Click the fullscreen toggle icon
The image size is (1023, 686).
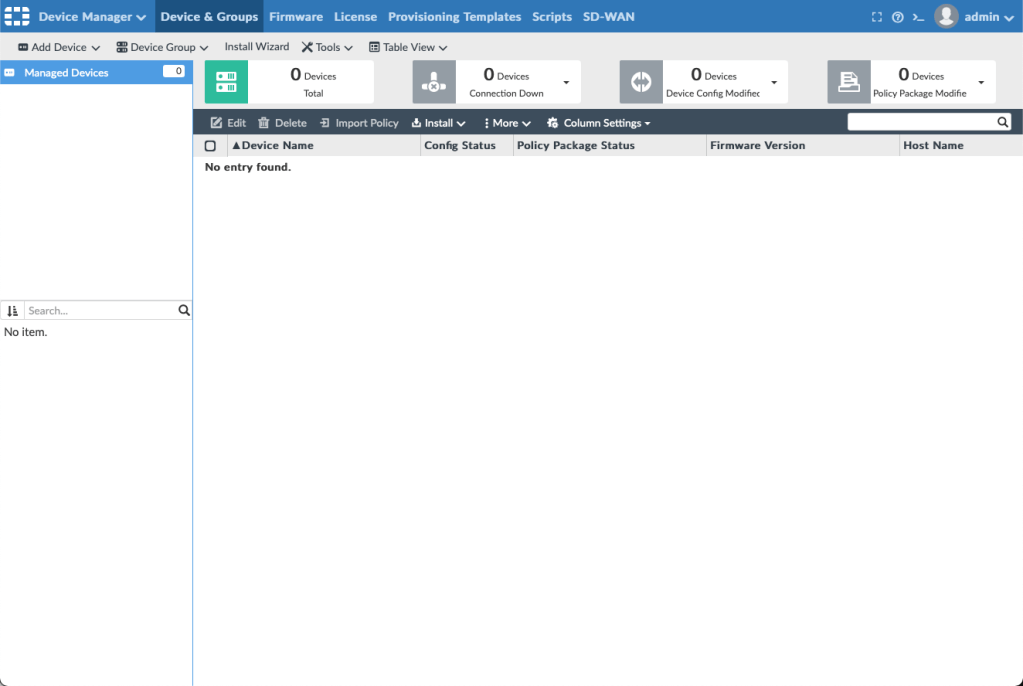click(877, 17)
